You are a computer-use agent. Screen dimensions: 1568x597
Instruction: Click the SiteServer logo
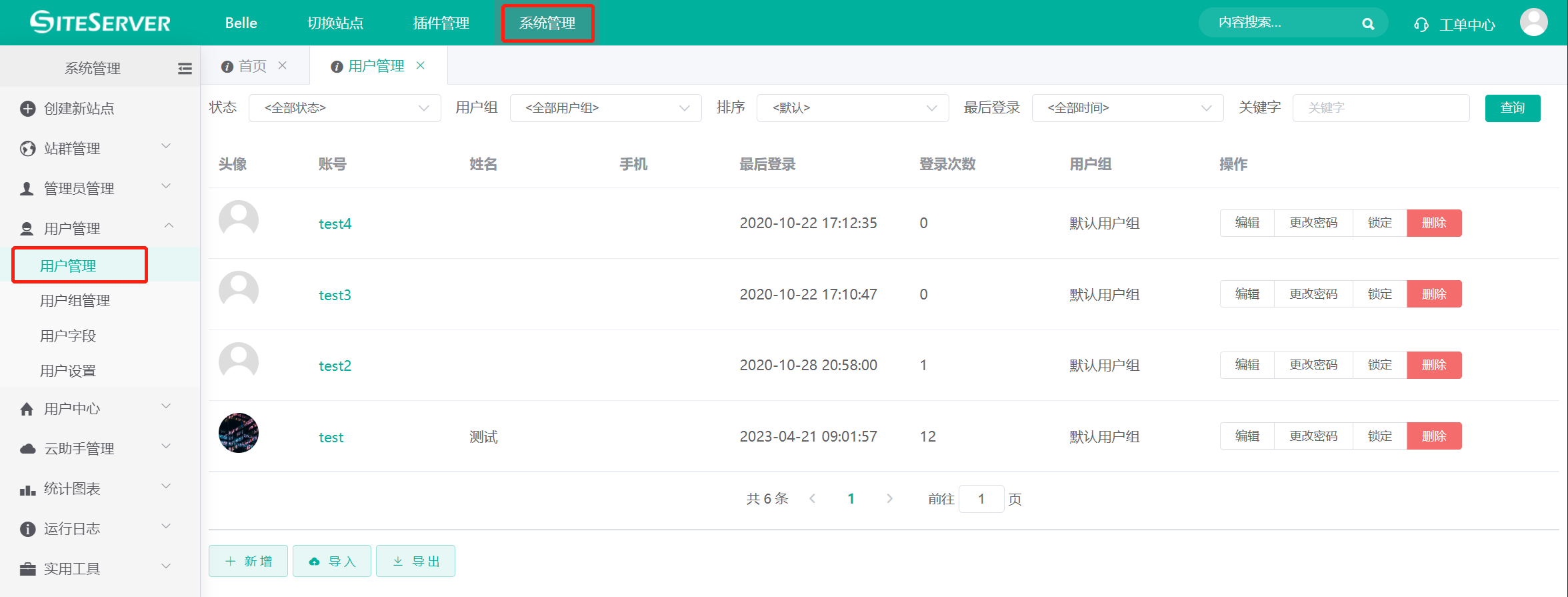tap(101, 23)
